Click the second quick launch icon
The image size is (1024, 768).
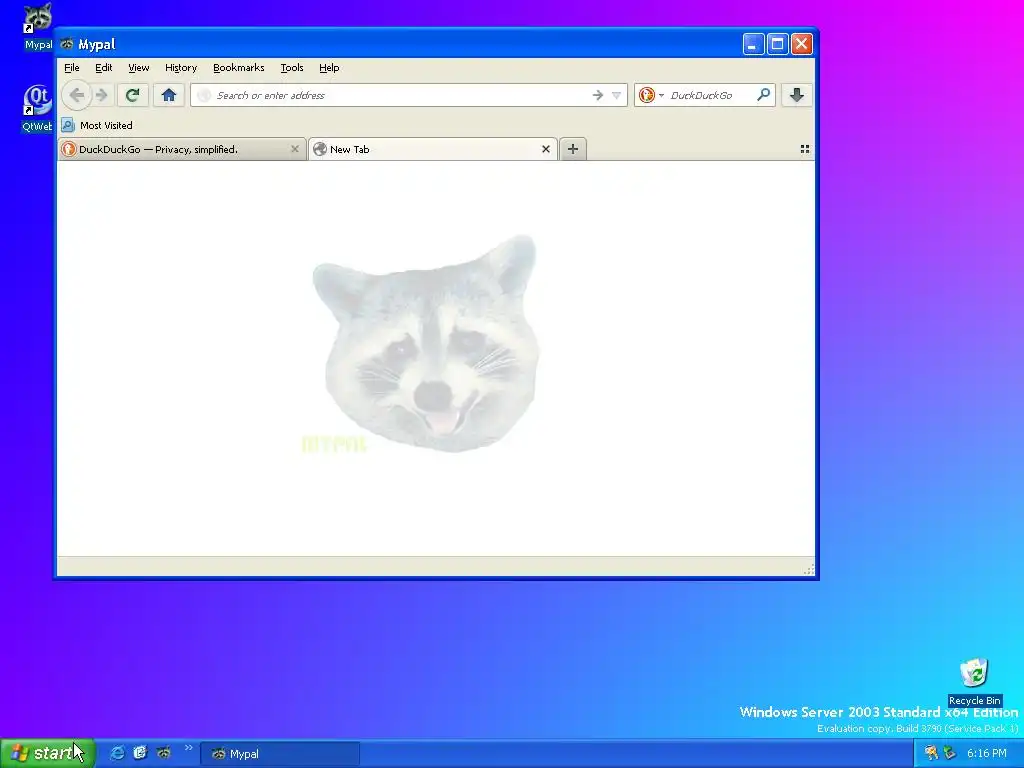(x=140, y=753)
